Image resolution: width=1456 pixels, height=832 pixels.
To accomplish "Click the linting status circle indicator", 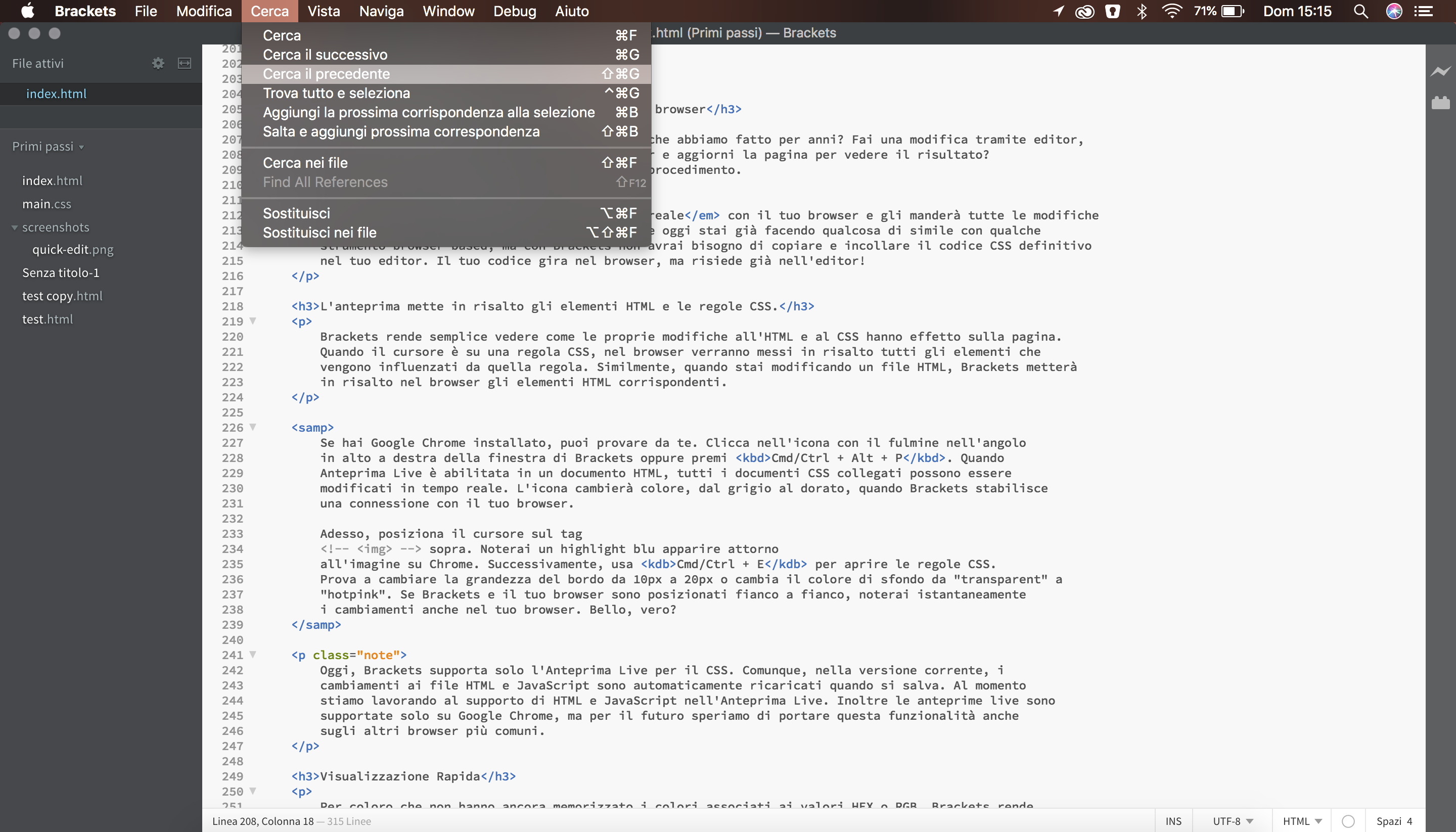I will click(x=1348, y=821).
